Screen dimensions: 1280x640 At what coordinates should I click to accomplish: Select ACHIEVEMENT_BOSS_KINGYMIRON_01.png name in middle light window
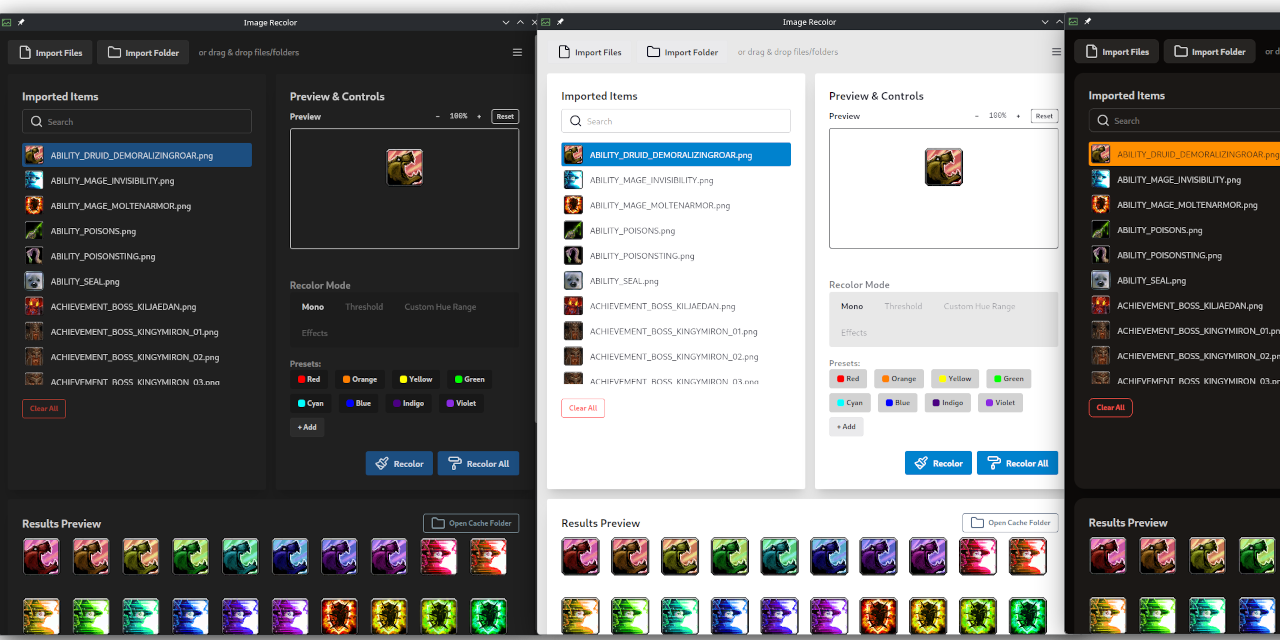click(674, 331)
